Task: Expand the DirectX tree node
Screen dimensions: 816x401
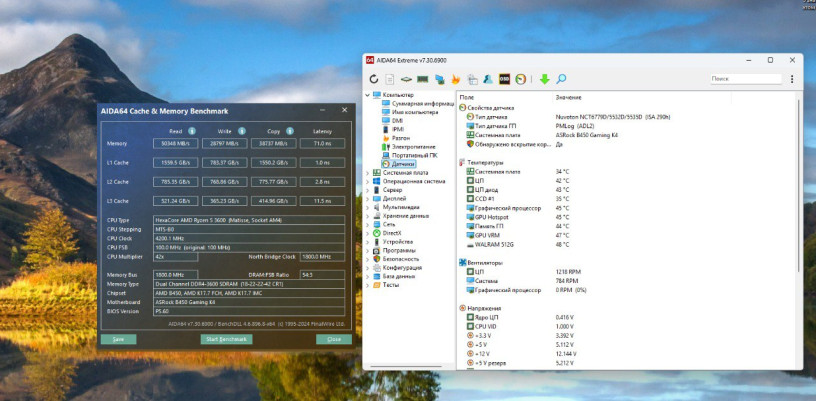Action: click(367, 233)
